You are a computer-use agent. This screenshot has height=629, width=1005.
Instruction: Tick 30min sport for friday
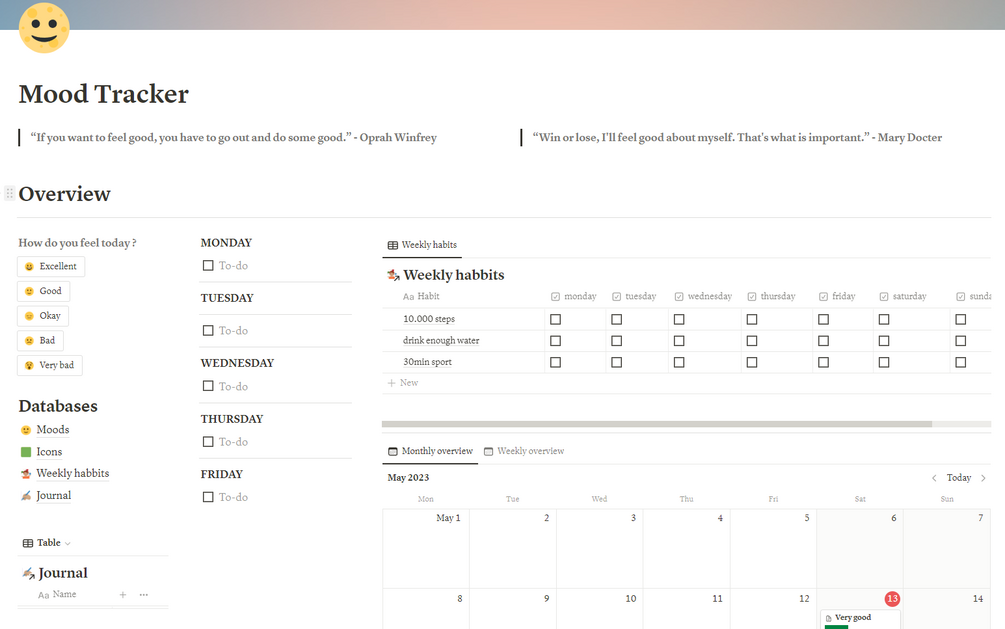point(824,363)
